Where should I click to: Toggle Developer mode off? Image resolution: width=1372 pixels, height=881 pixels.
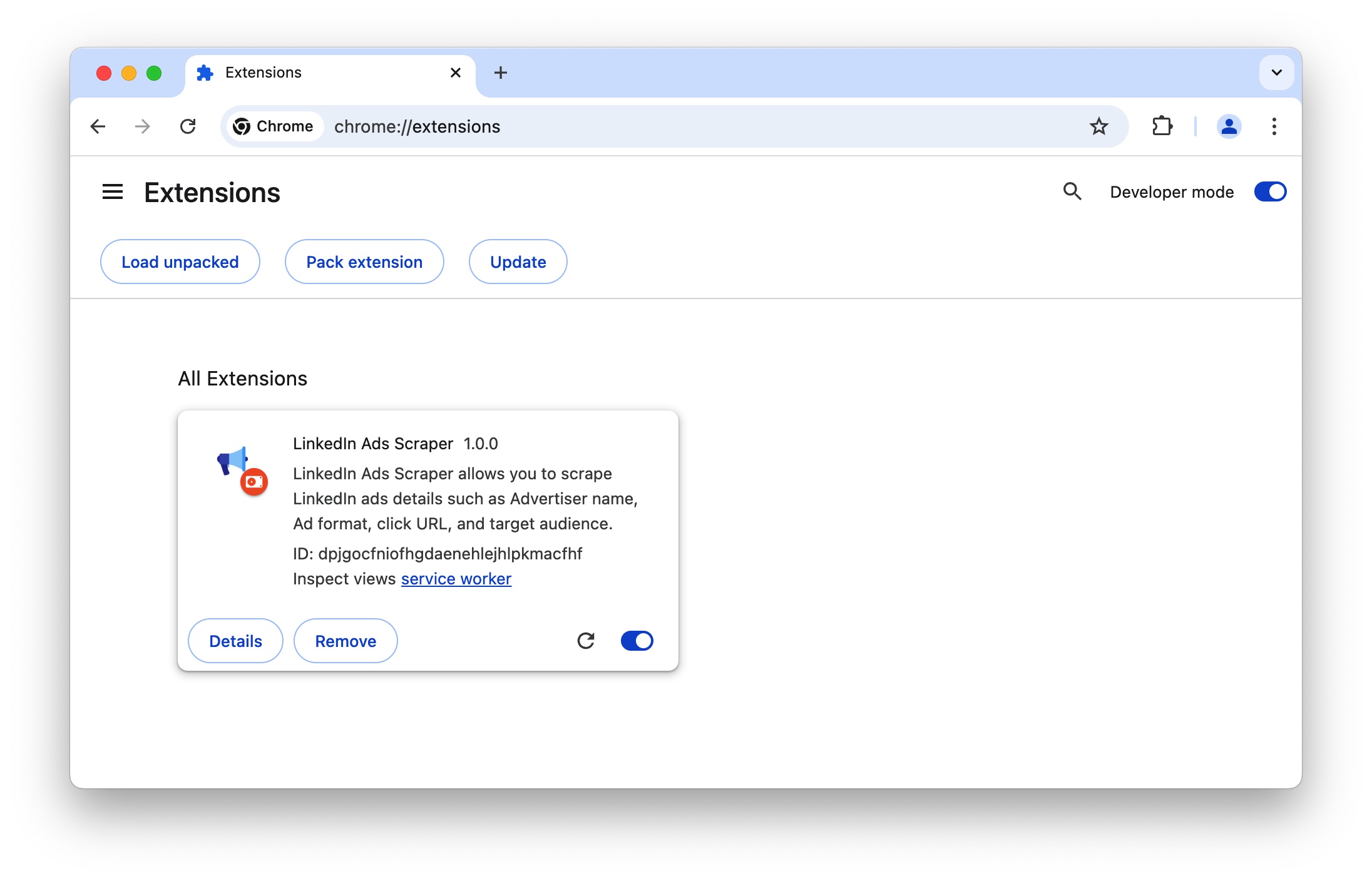(x=1270, y=191)
